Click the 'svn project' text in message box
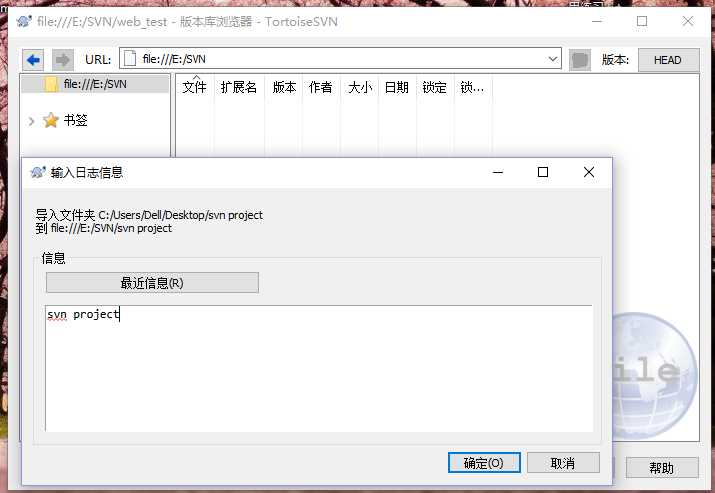This screenshot has width=715, height=493. pyautogui.click(x=83, y=314)
